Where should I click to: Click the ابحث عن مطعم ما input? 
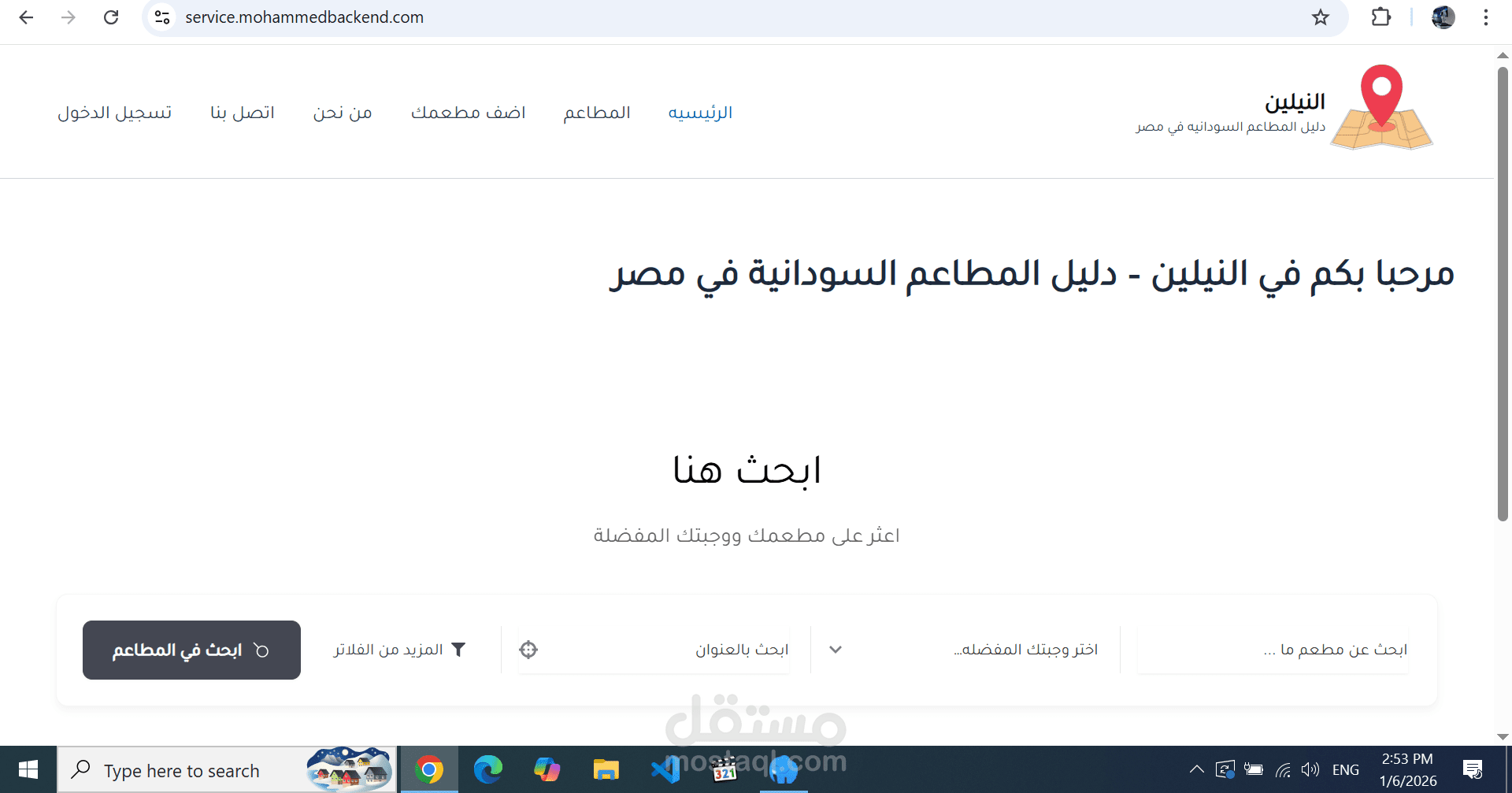coord(1273,650)
